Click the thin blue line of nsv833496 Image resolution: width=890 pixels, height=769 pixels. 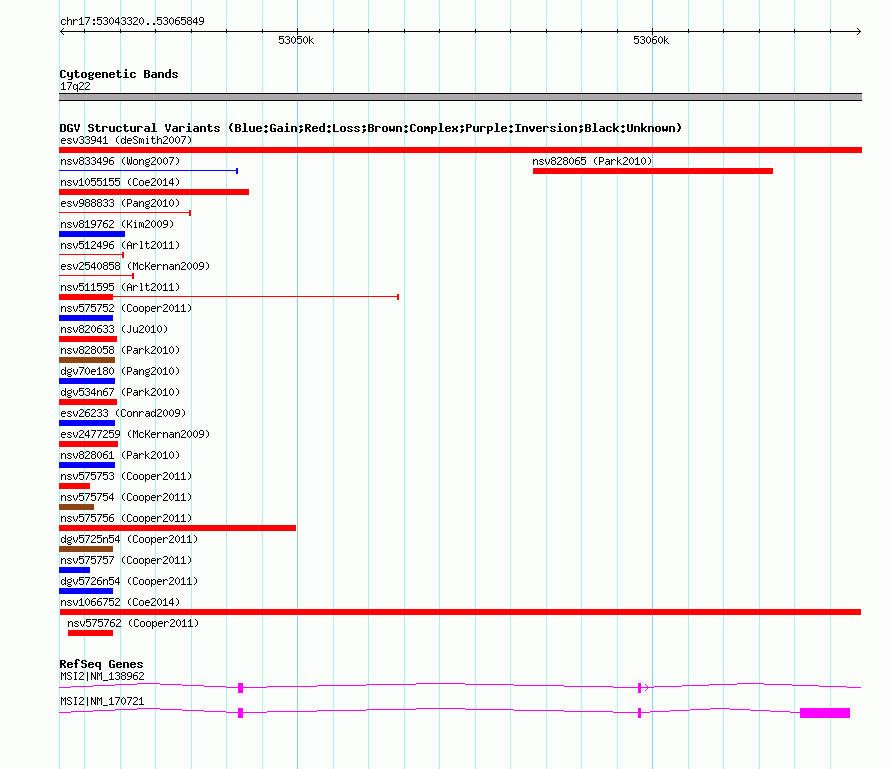(148, 171)
